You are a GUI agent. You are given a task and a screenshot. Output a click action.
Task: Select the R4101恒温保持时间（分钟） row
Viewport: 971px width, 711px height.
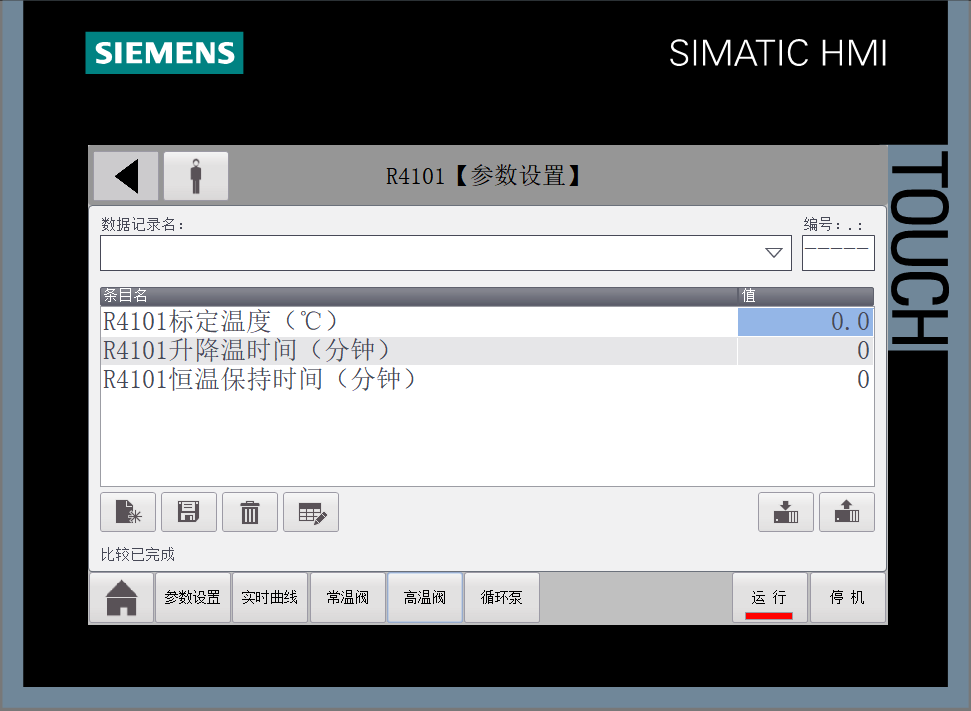487,379
